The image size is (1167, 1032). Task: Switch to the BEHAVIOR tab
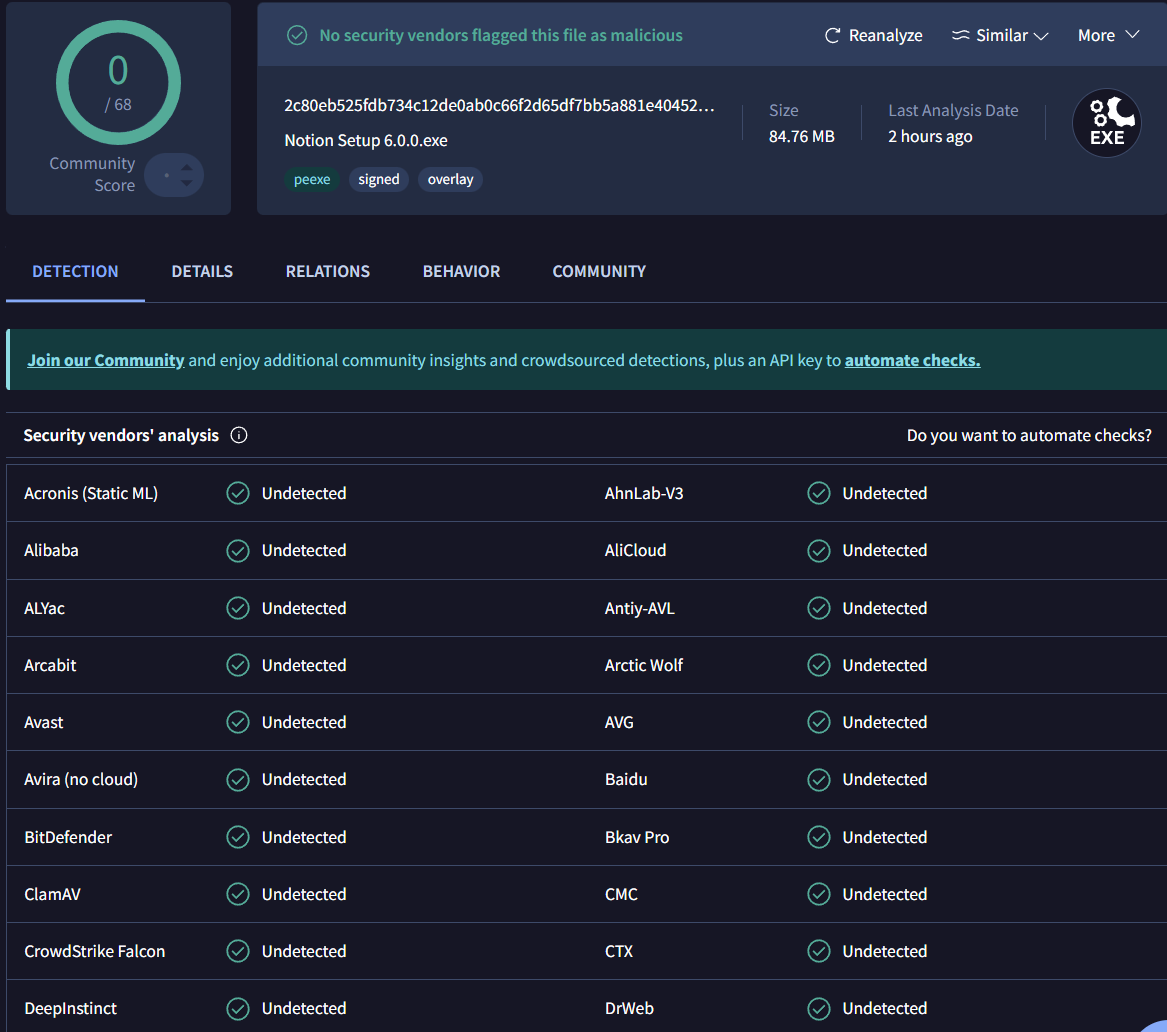pos(461,272)
